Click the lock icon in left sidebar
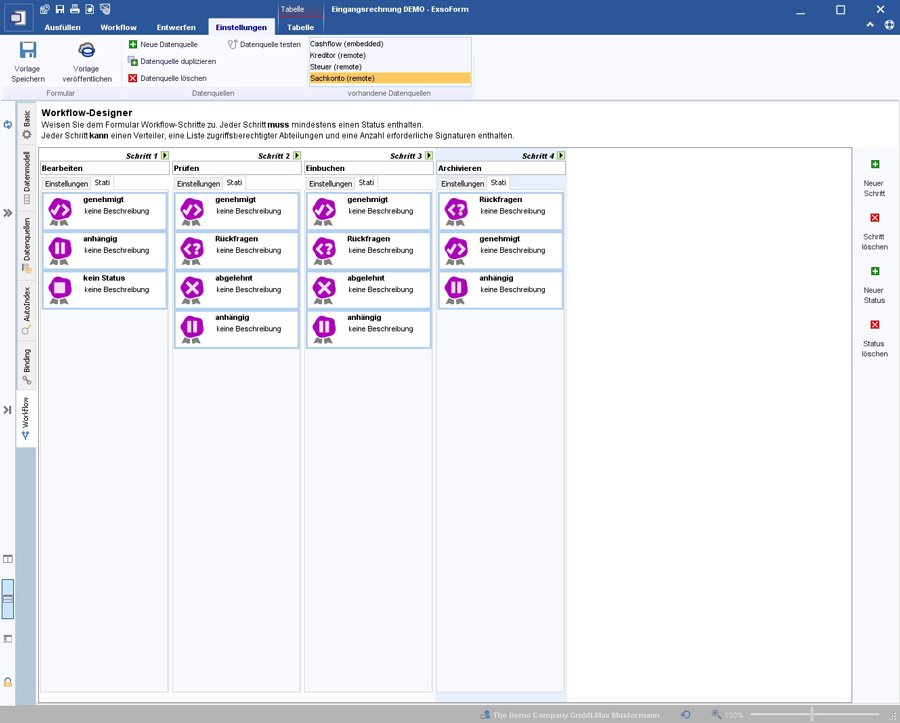 tap(8, 681)
